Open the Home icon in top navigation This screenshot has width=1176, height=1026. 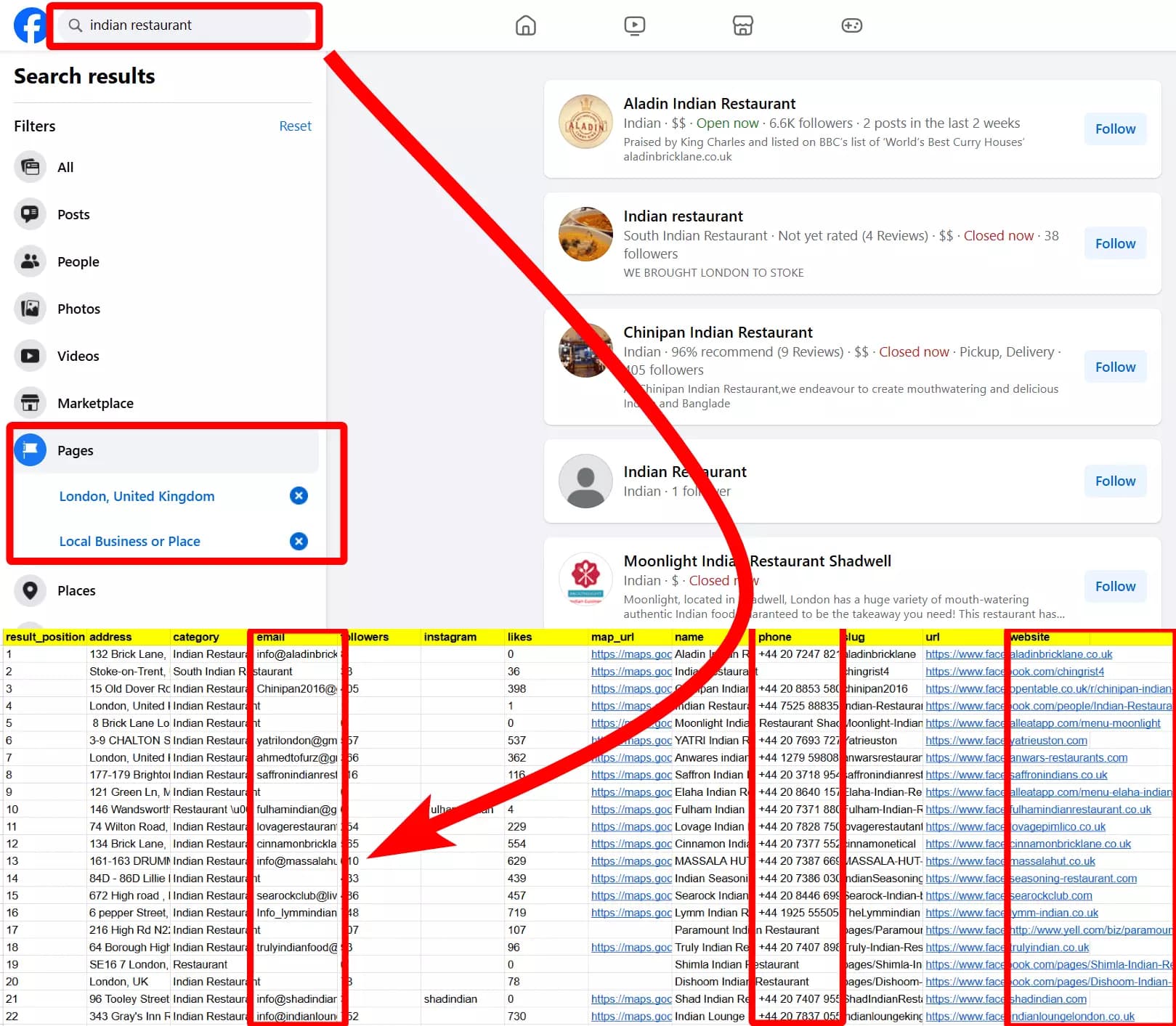point(525,25)
